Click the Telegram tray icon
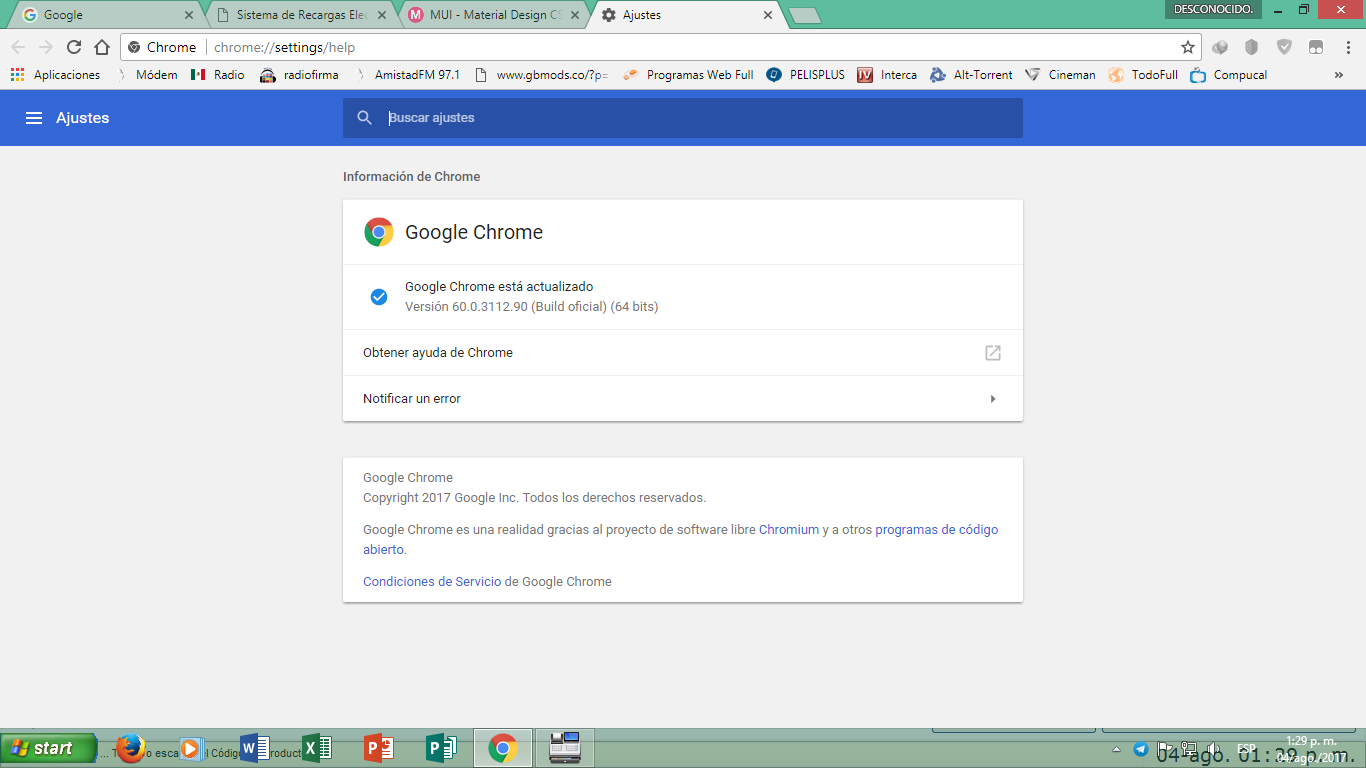This screenshot has width=1366, height=768. (x=1141, y=749)
